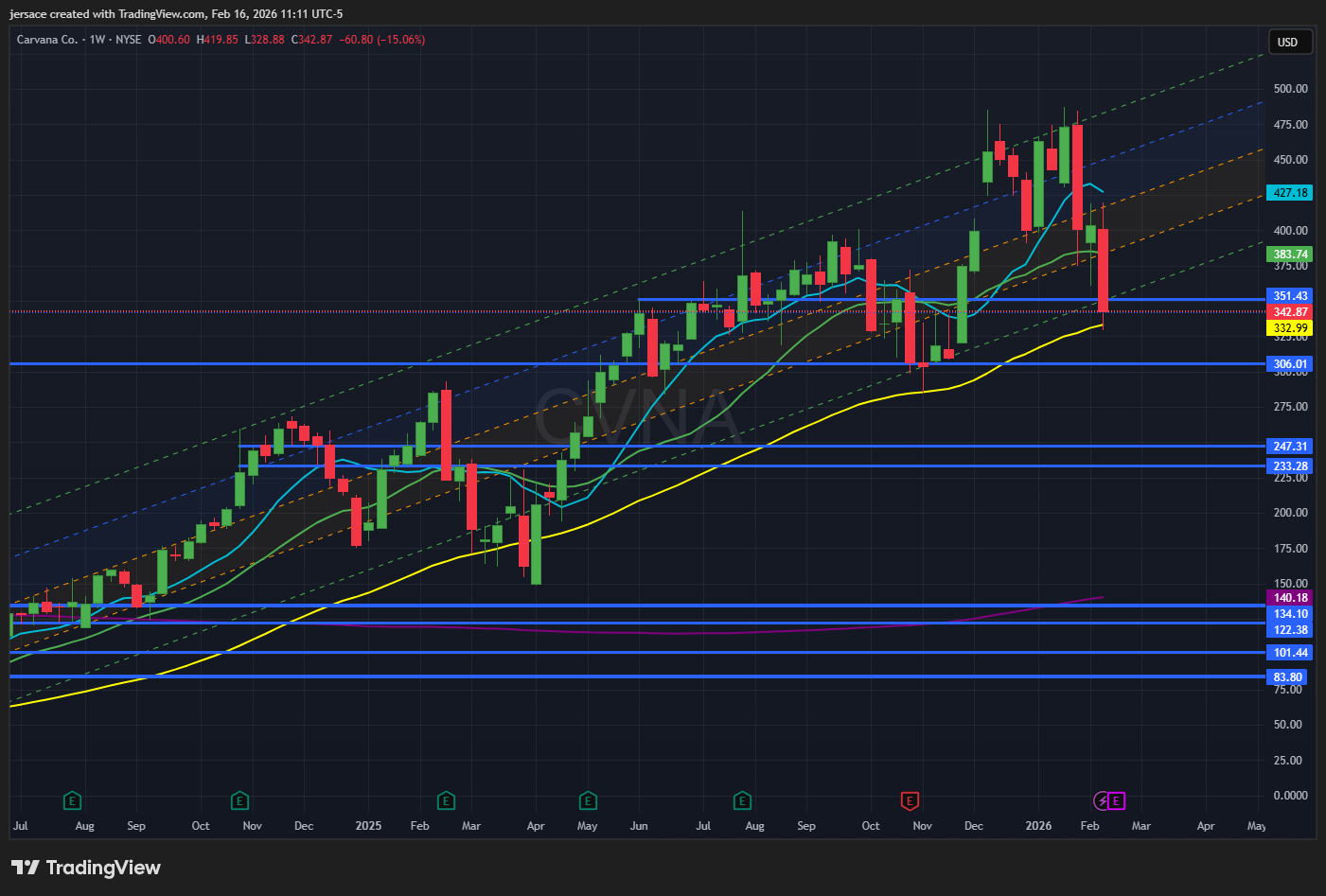This screenshot has width=1326, height=896.
Task: Select the 233.28 horizontal line price label
Action: [x=1290, y=466]
